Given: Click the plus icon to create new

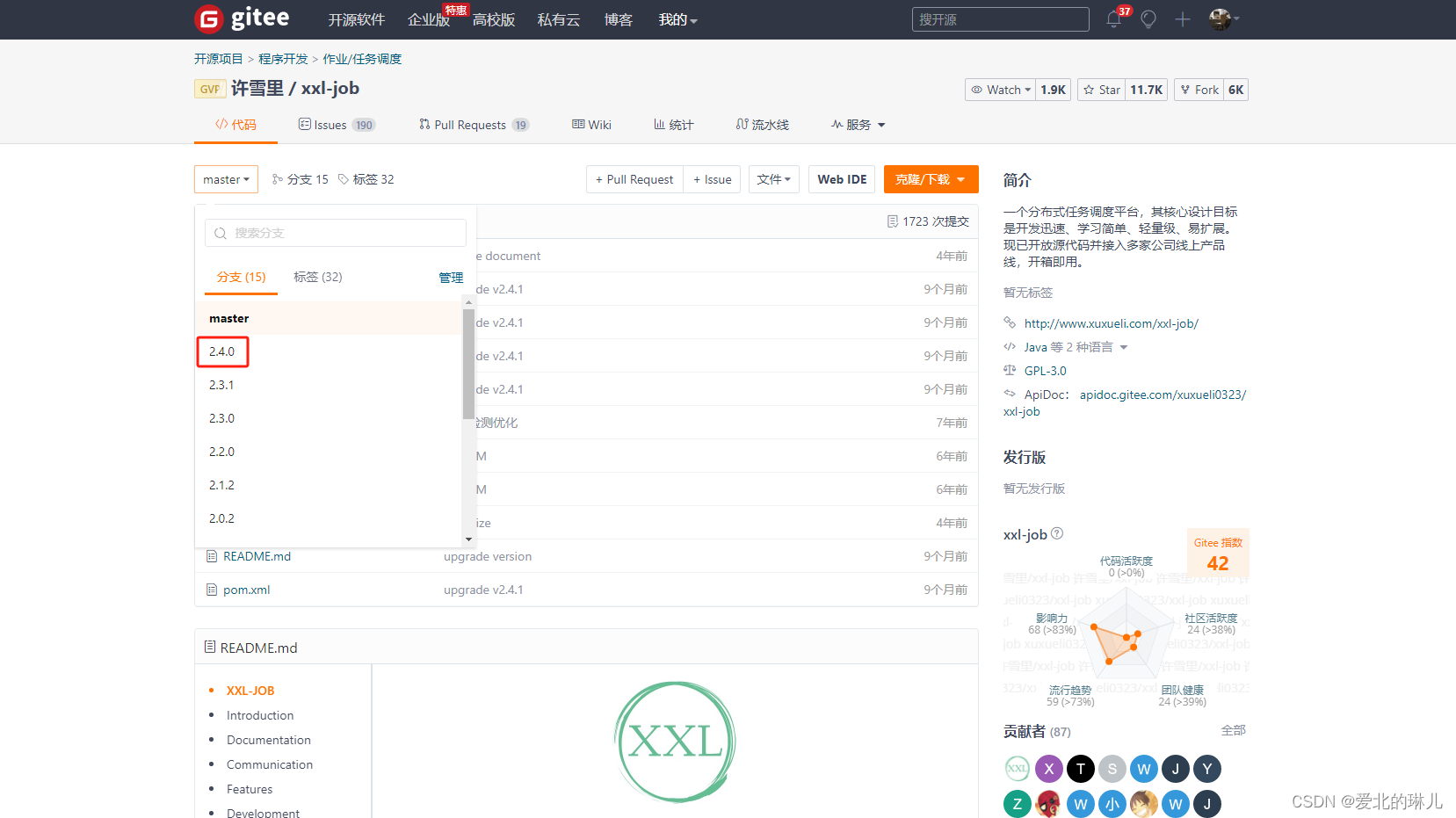Looking at the screenshot, I should [x=1183, y=19].
